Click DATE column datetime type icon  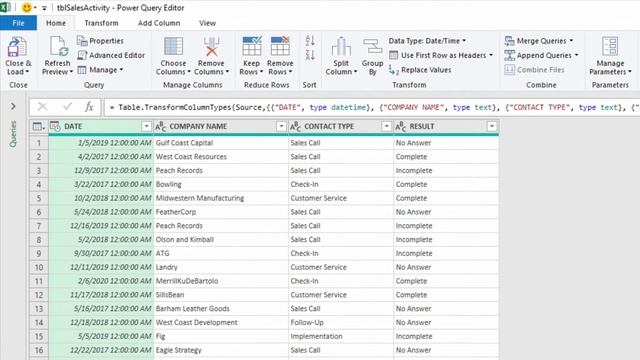pyautogui.click(x=55, y=127)
